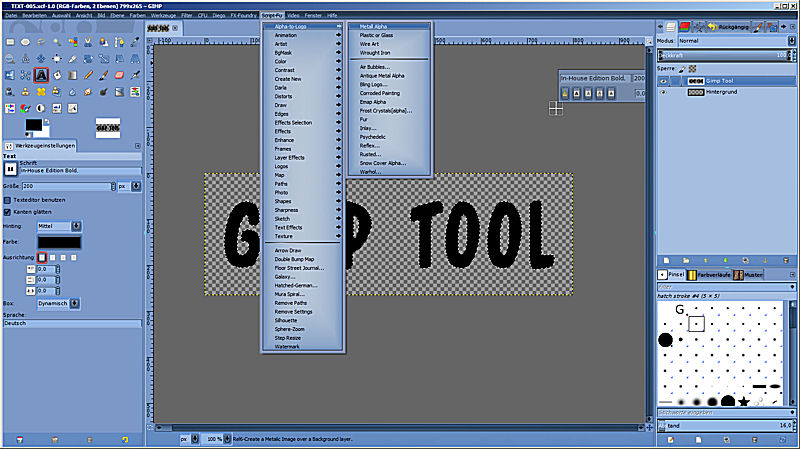
Task: Select the Move tool
Action: (x=41, y=59)
